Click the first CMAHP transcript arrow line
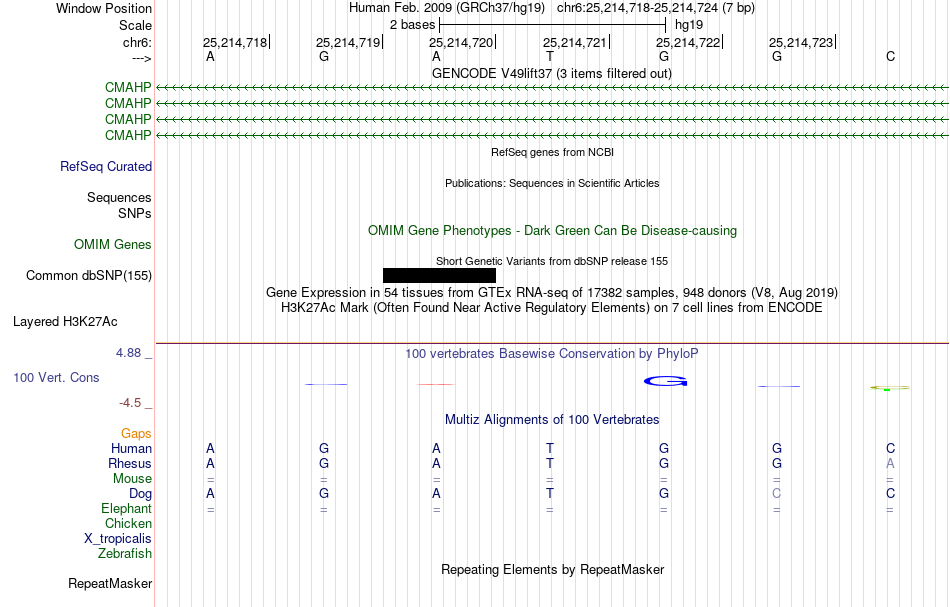Viewport: 950px width, 607px height. pos(552,88)
